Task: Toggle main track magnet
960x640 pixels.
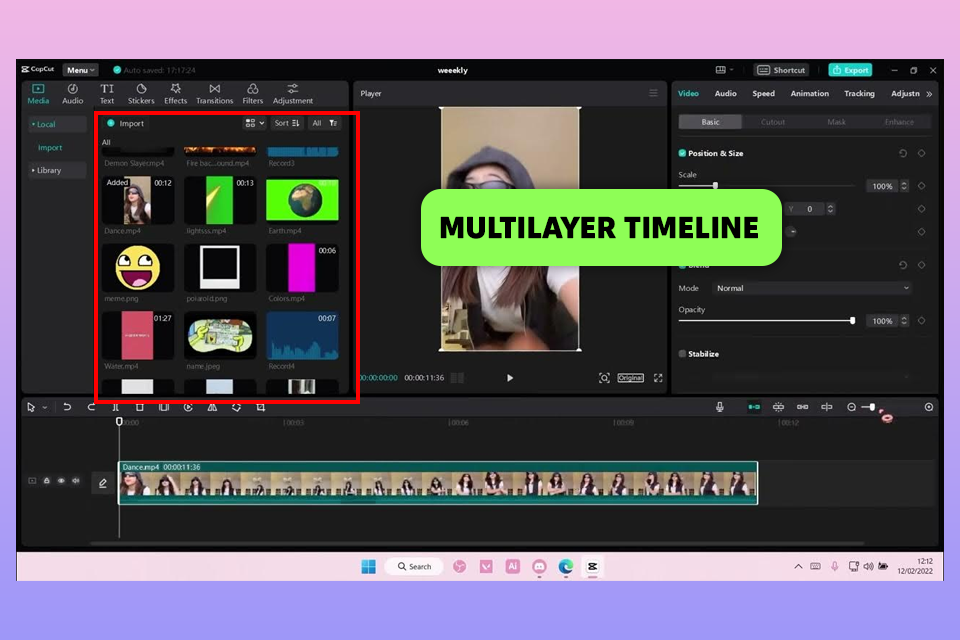Action: (754, 407)
